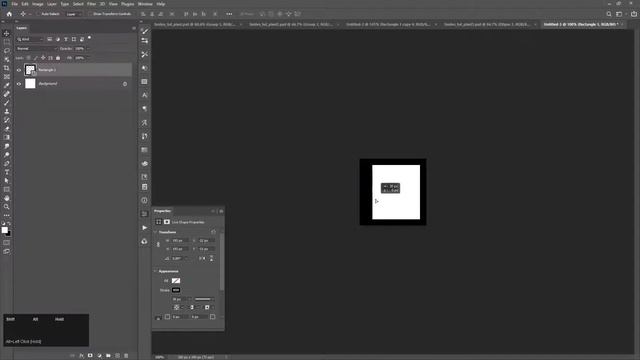Open the Edit Toolbar three-dots button
The width and height of the screenshot is (640, 360).
[x=7, y=215]
